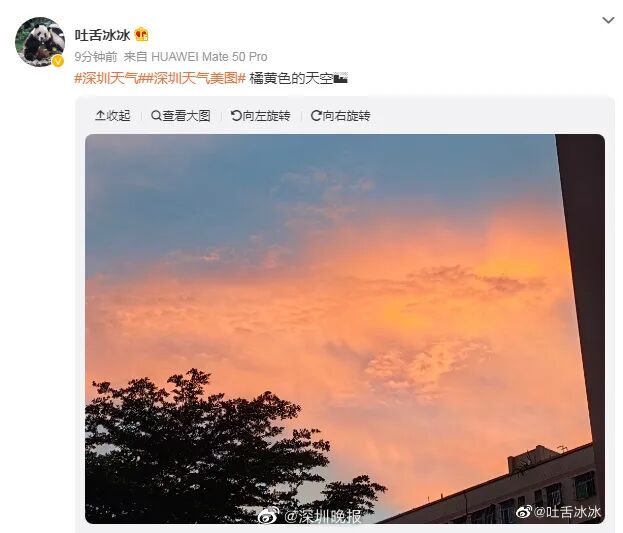Rotate the image left with 向左旋转
Screen dimensions: 623x533
(x=261, y=116)
